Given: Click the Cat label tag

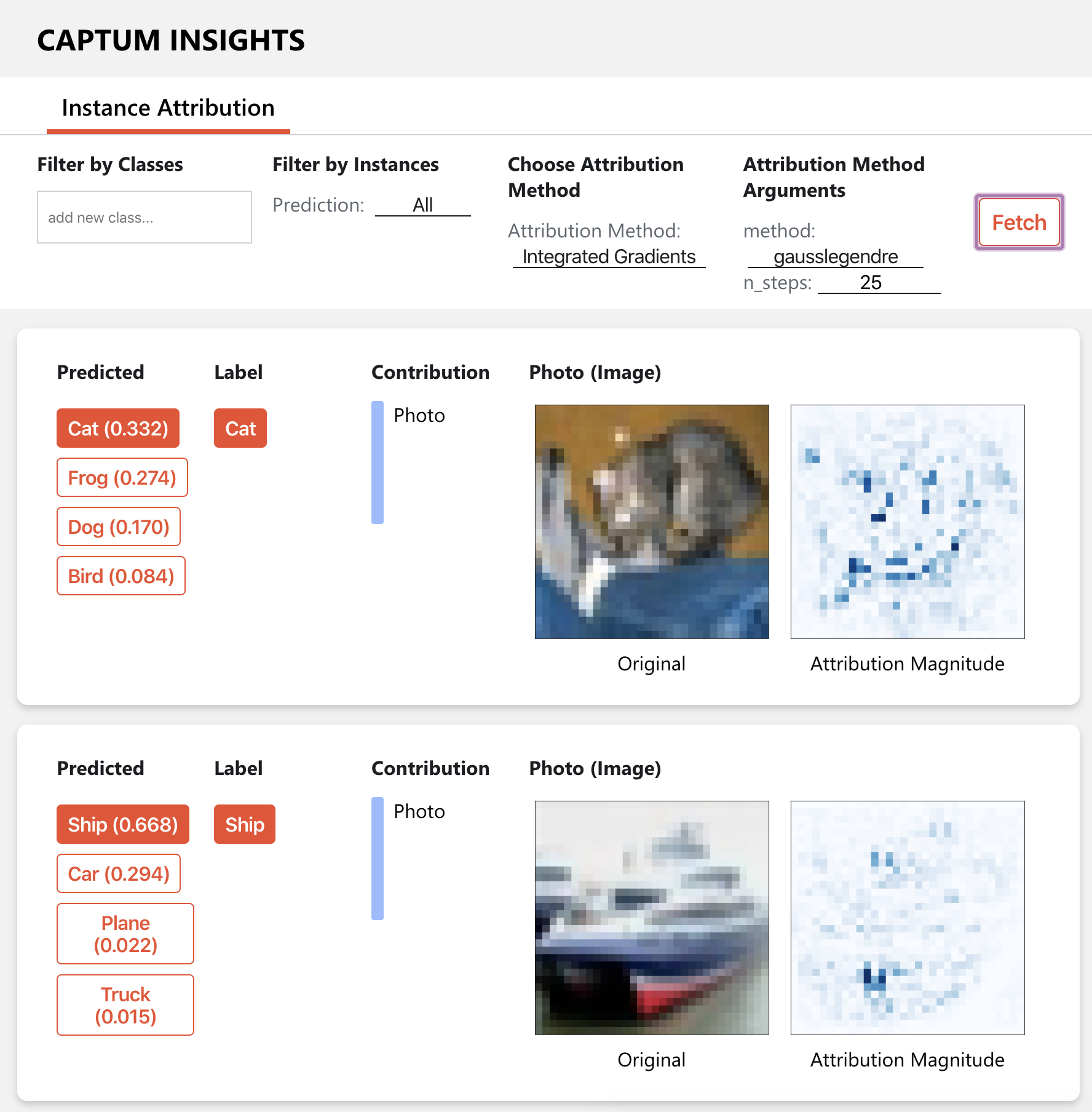Looking at the screenshot, I should tap(240, 428).
